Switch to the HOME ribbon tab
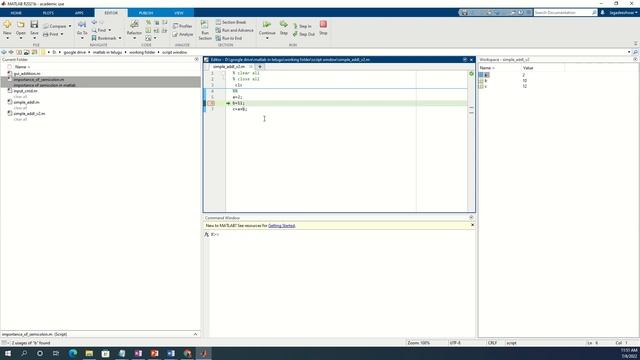640x360 pixels. [16, 13]
